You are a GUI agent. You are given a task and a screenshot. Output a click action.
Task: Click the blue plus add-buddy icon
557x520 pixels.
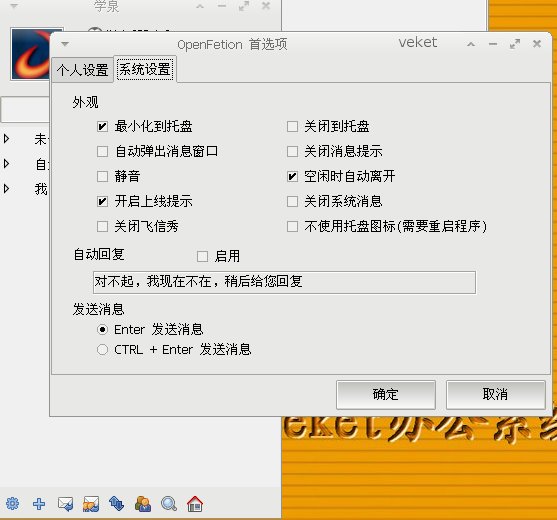tap(39, 504)
